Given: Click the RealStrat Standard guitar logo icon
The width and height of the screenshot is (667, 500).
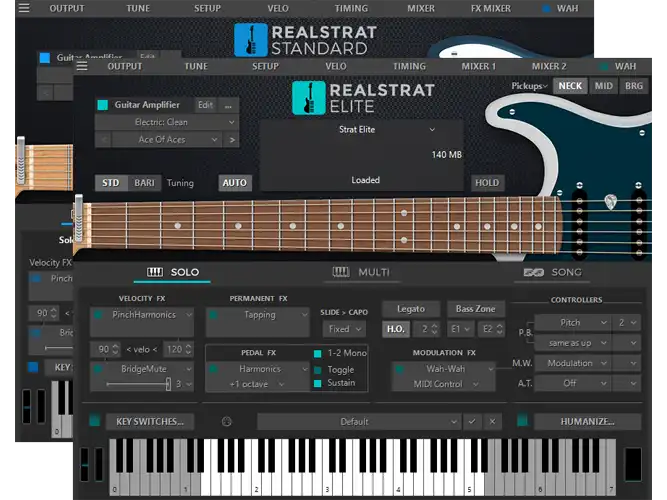Looking at the screenshot, I should (x=251, y=40).
